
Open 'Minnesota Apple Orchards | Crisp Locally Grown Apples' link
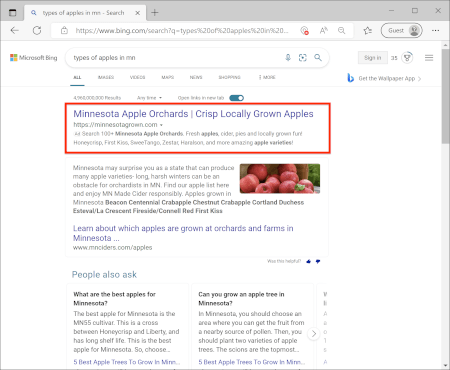pos(193,114)
